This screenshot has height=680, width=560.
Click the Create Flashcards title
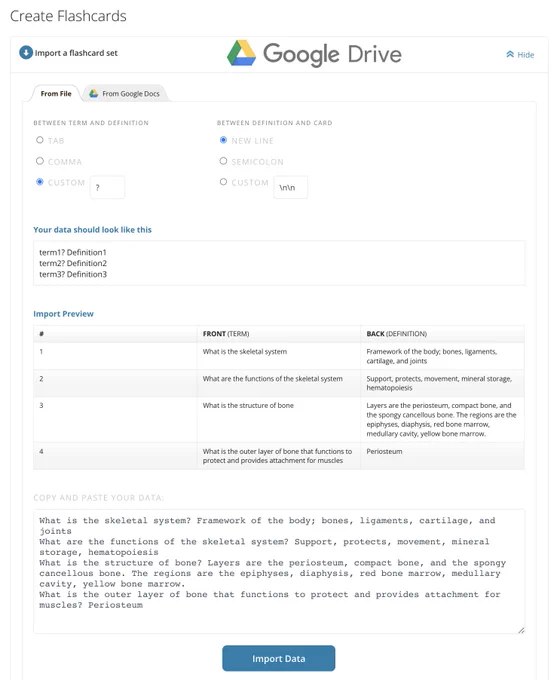coord(68,16)
